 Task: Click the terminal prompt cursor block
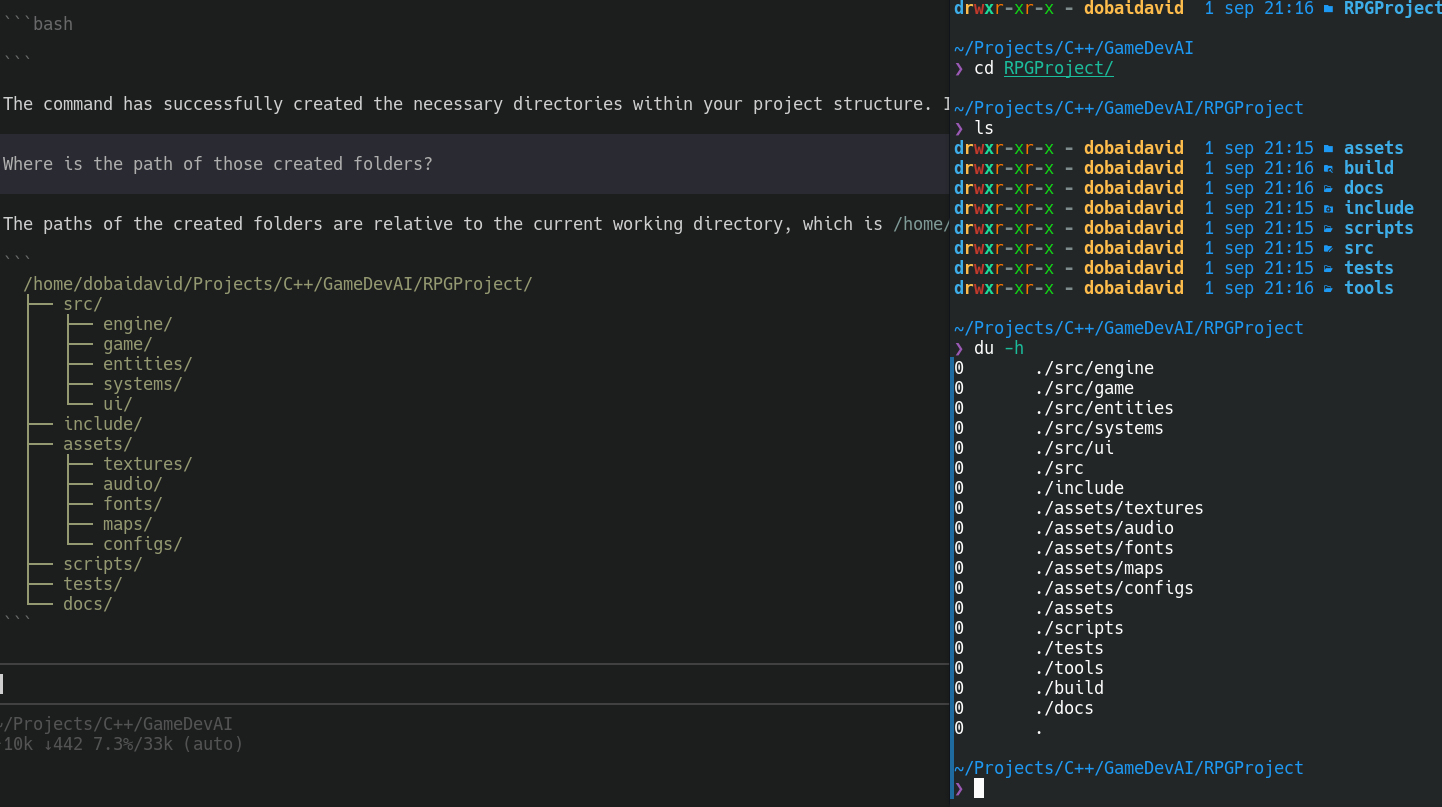pos(979,788)
